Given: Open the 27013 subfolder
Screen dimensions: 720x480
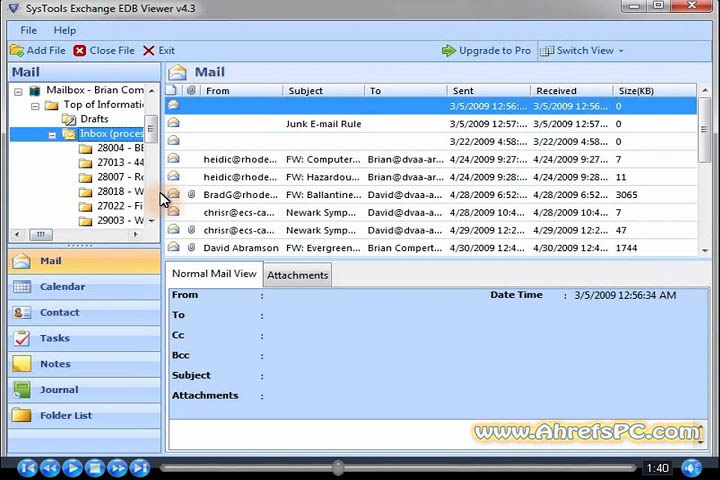Looking at the screenshot, I should [120, 162].
